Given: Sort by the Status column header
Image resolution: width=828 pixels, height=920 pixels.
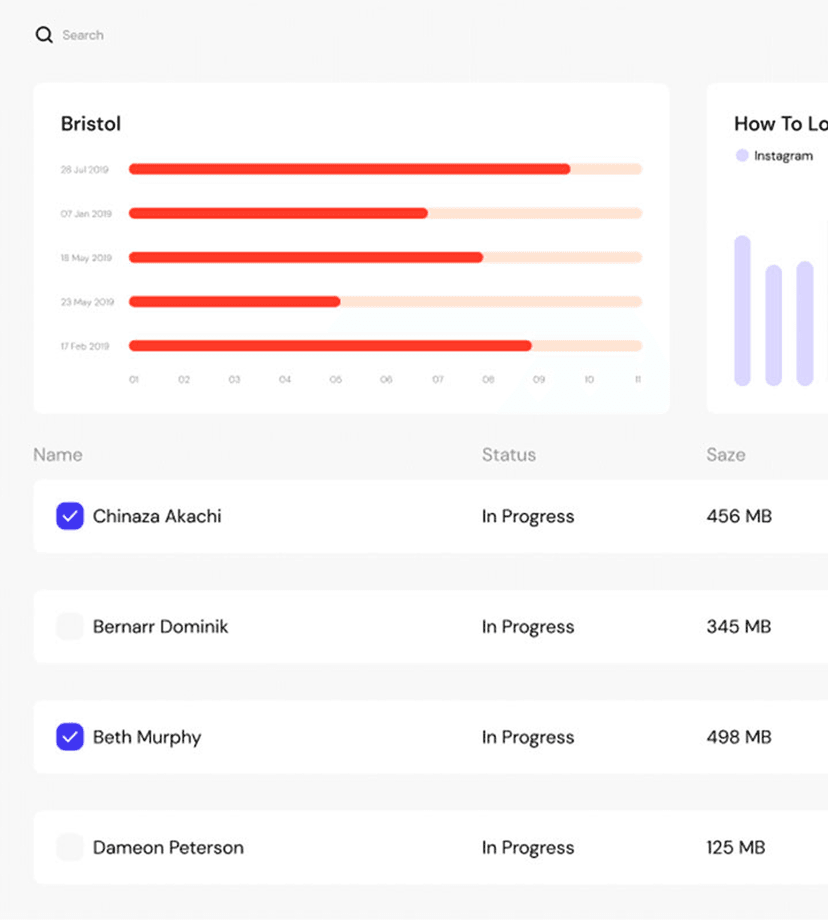Looking at the screenshot, I should pyautogui.click(x=508, y=455).
